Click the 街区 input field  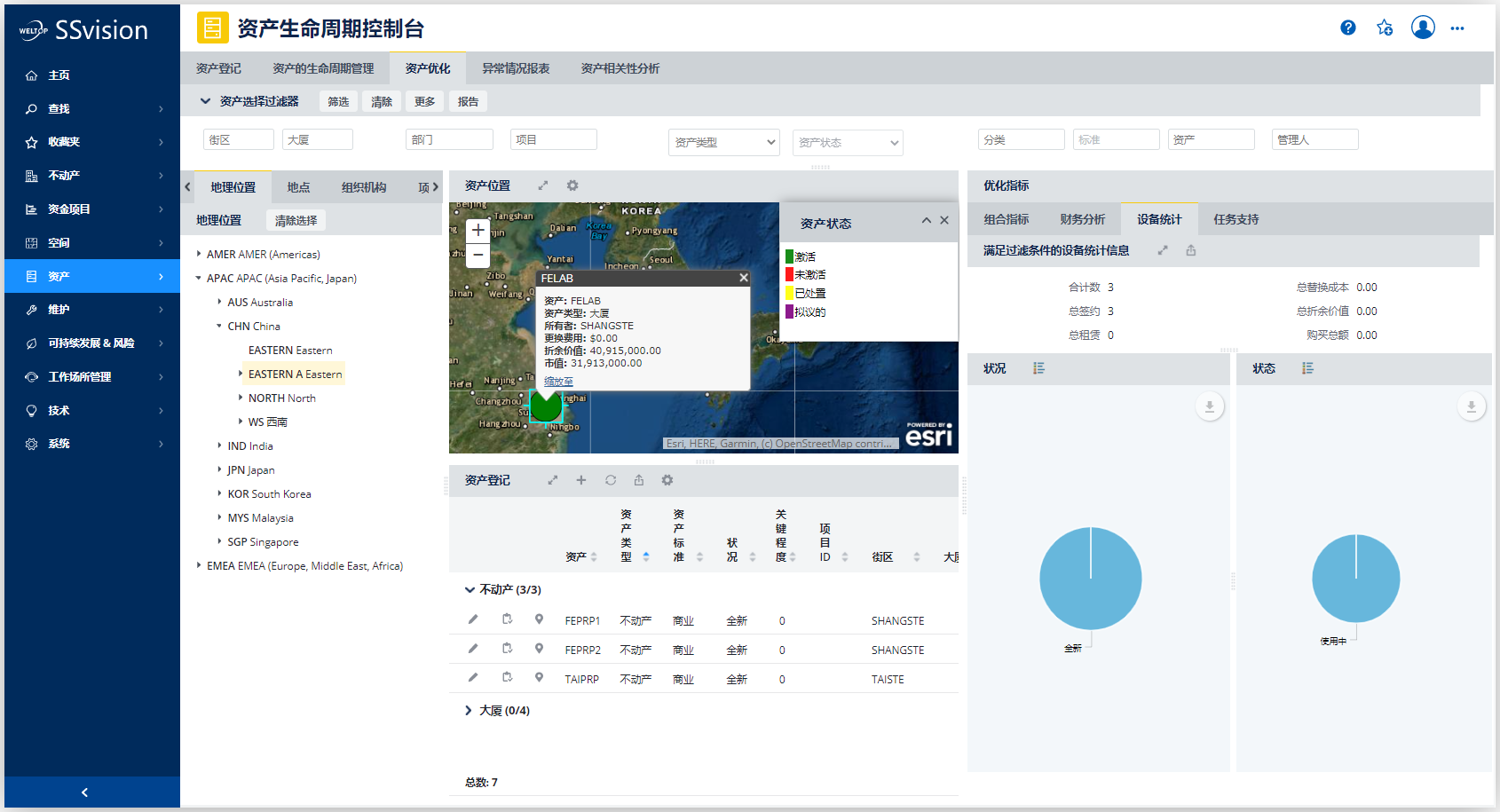pos(238,139)
